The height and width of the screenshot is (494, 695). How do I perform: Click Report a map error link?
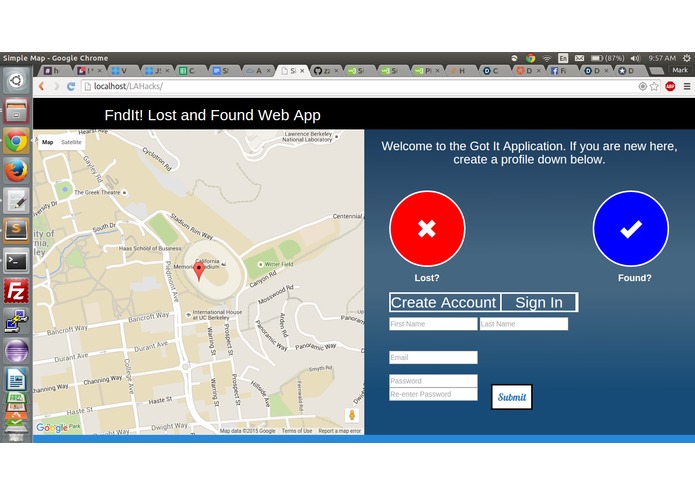[340, 431]
